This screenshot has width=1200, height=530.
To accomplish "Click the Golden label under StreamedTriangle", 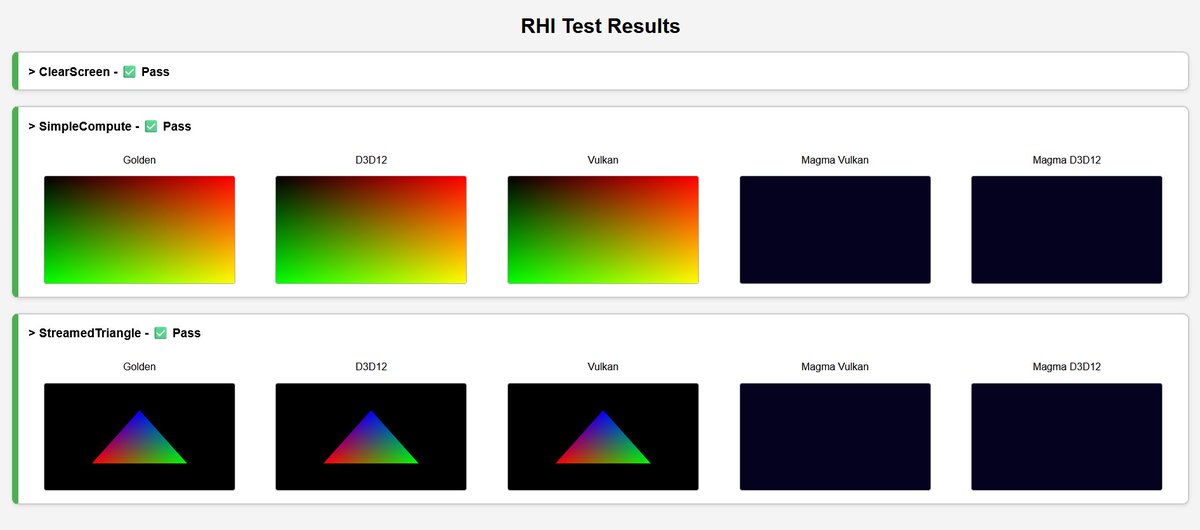I will pos(140,367).
